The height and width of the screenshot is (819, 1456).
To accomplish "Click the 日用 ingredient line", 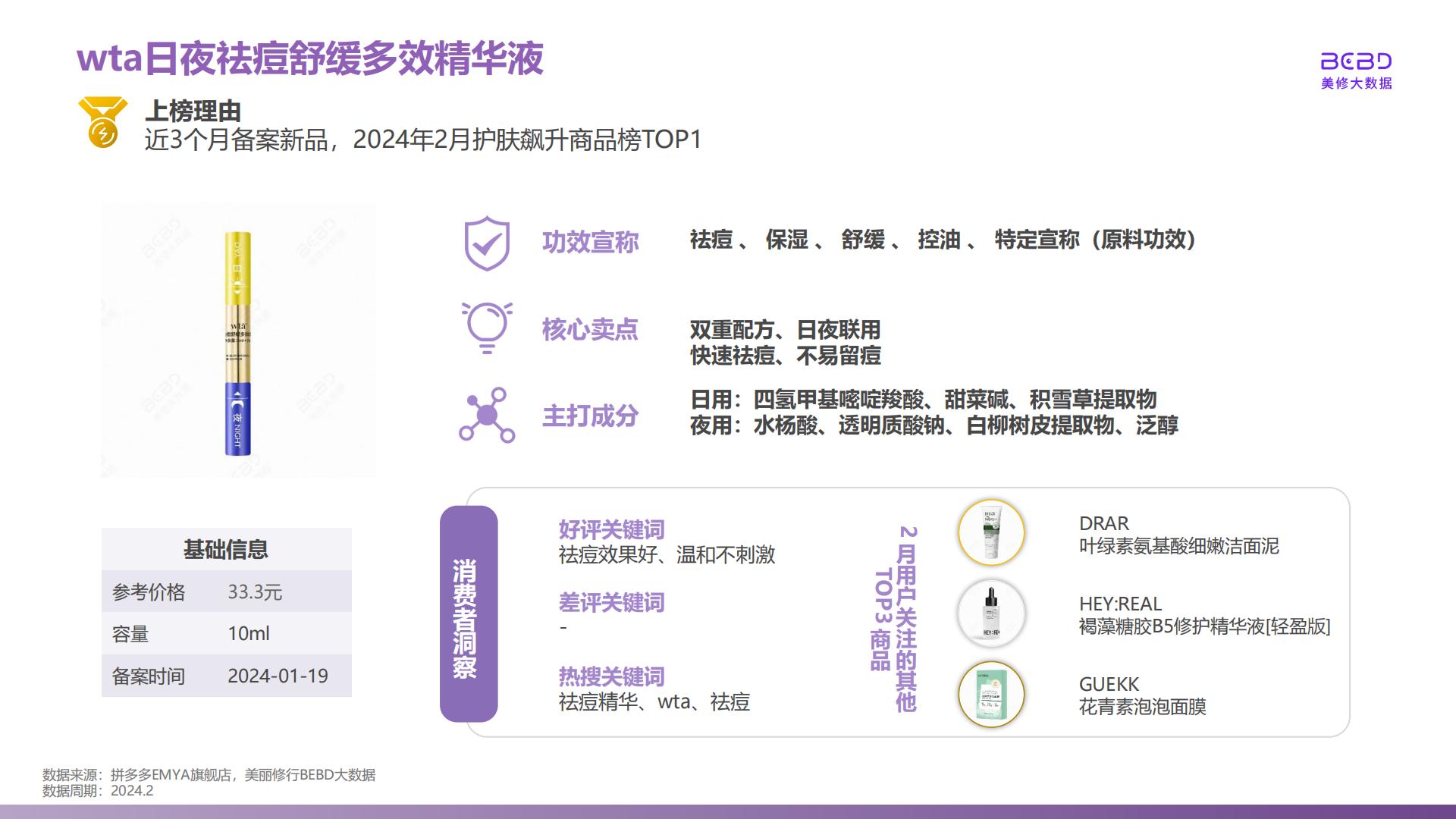I will pyautogui.click(x=923, y=400).
